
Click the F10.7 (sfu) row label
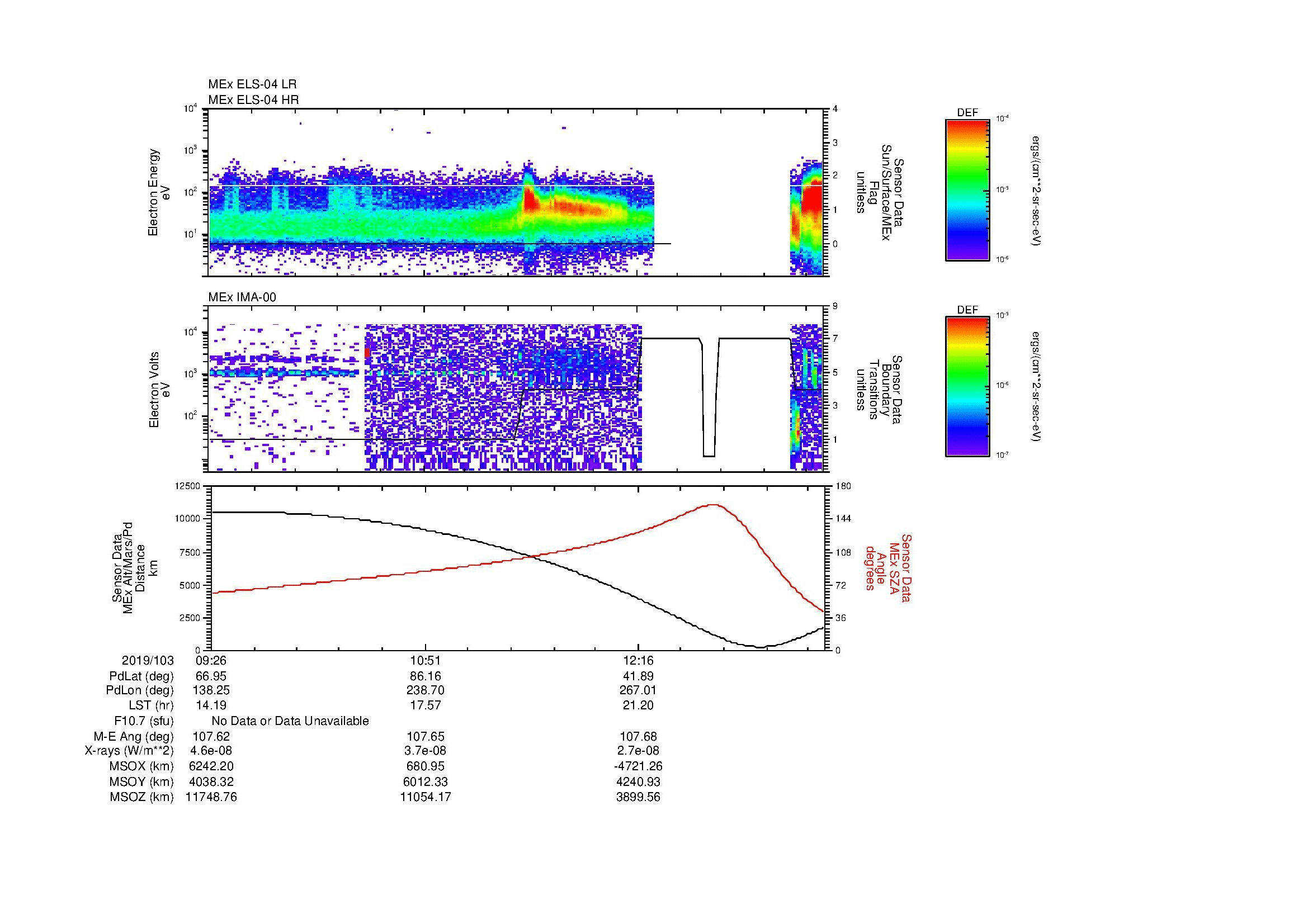144,721
